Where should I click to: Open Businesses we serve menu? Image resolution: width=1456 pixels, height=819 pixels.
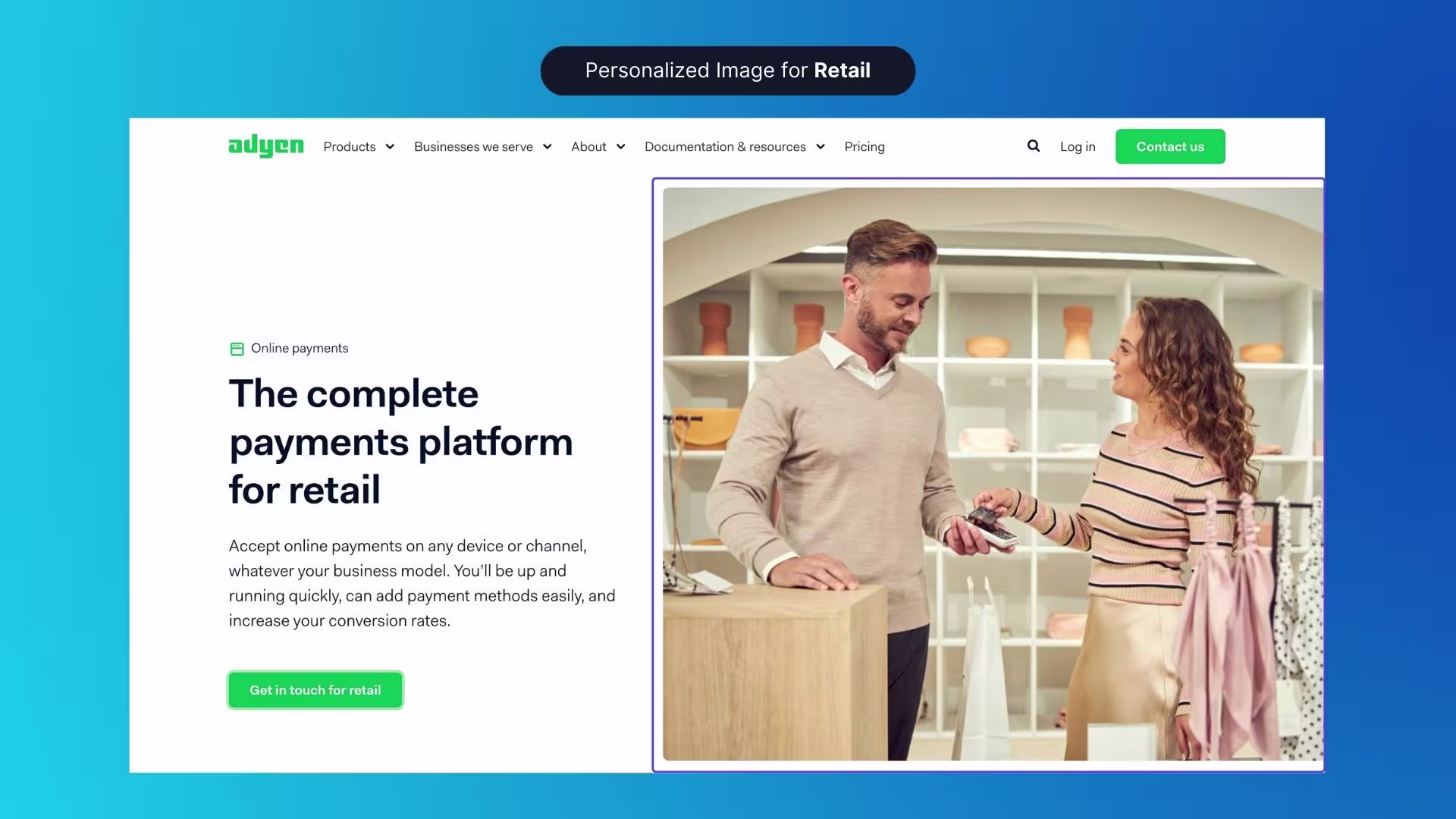473,146
